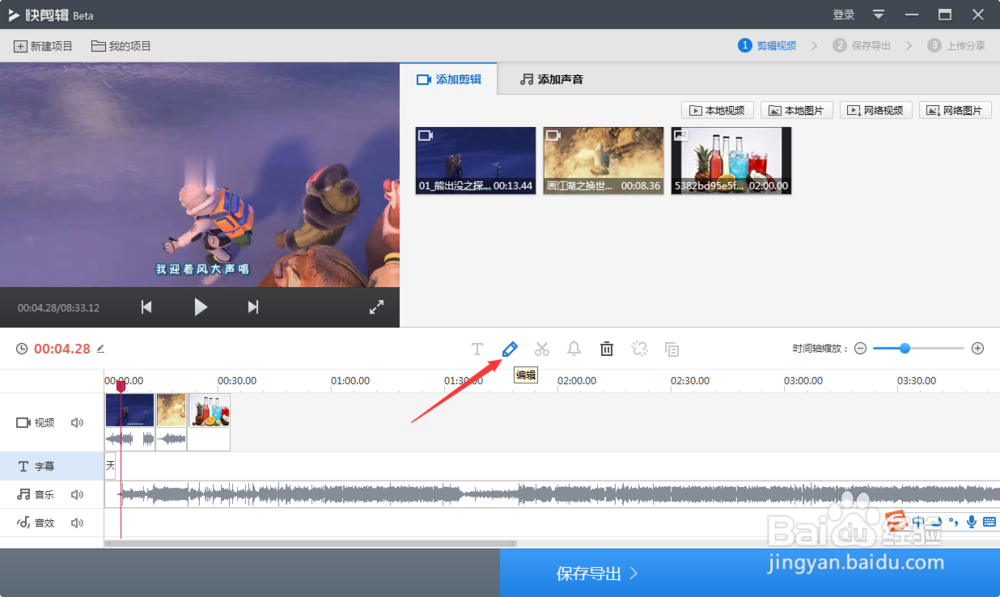1000x597 pixels.
Task: Mute the video track audio
Action: [77, 422]
